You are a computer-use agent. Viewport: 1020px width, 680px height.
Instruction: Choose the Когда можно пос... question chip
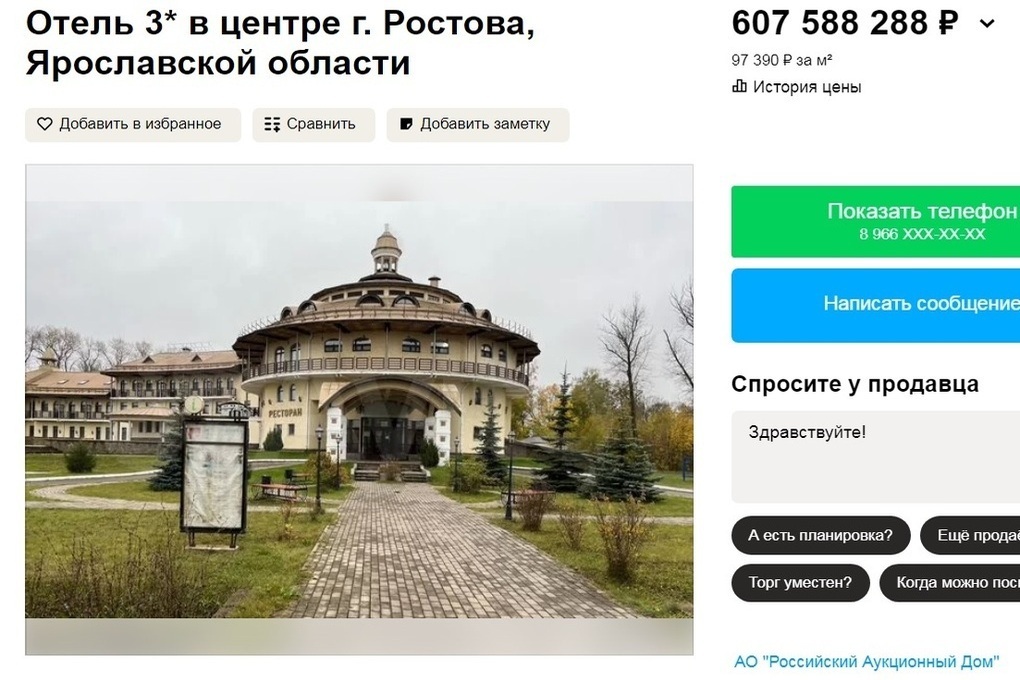(950, 582)
